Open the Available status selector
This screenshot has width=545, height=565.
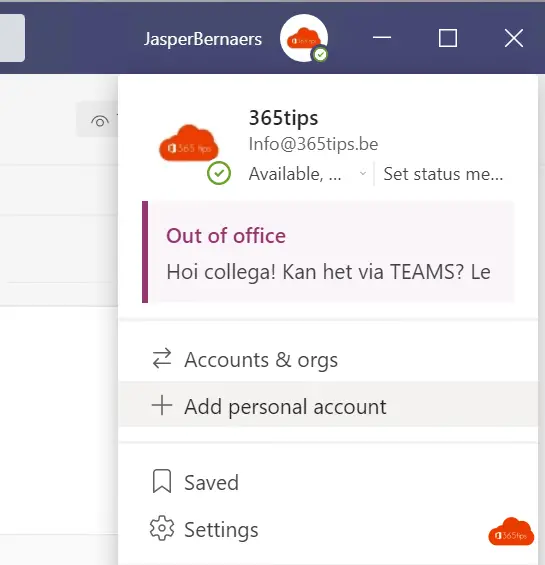tap(307, 174)
